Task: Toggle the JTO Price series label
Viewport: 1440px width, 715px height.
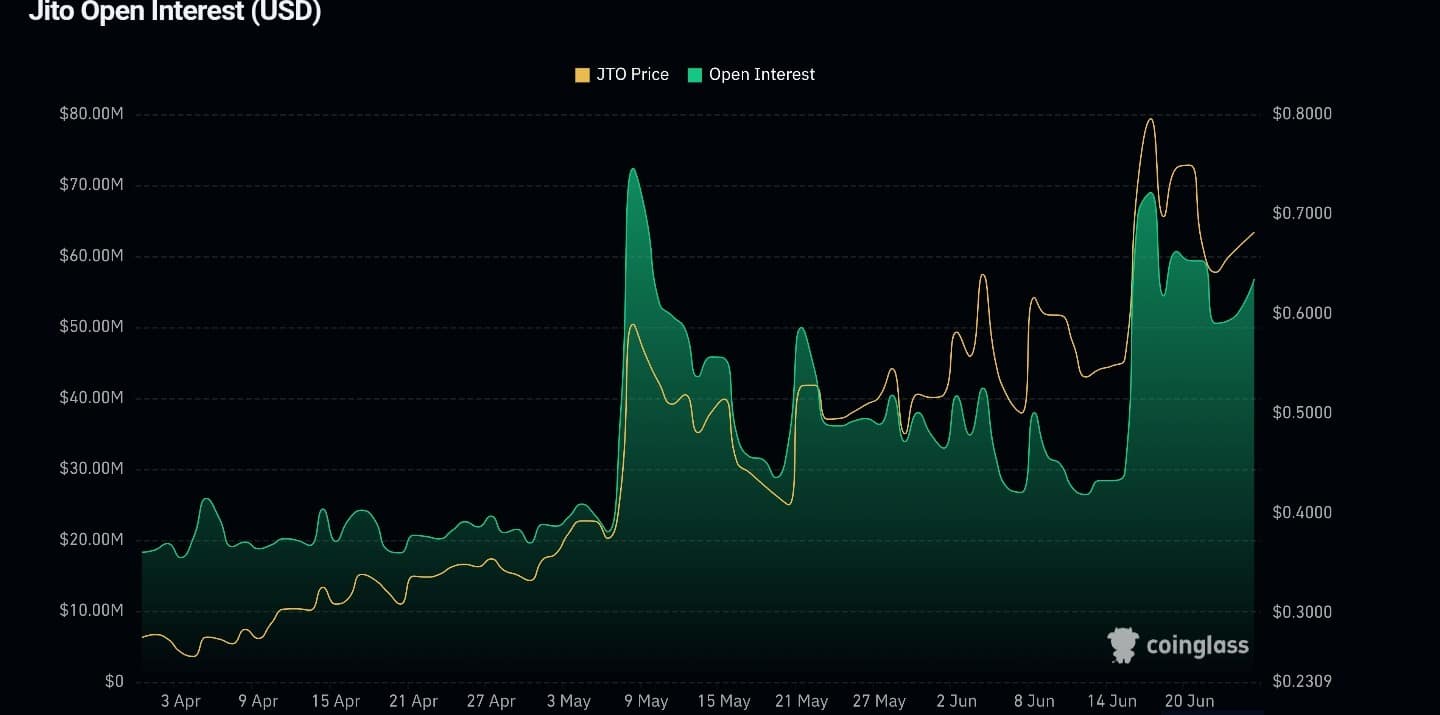Action: [632, 75]
